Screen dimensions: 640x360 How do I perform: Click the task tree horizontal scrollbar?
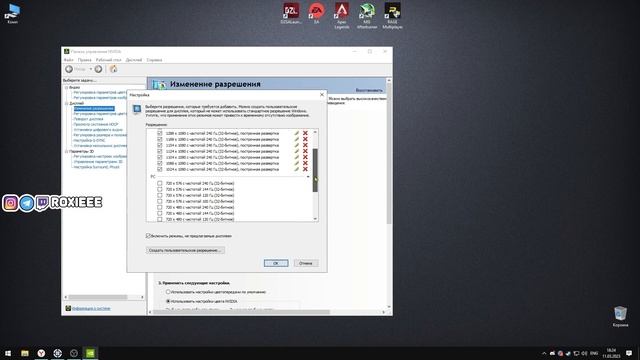click(98, 297)
